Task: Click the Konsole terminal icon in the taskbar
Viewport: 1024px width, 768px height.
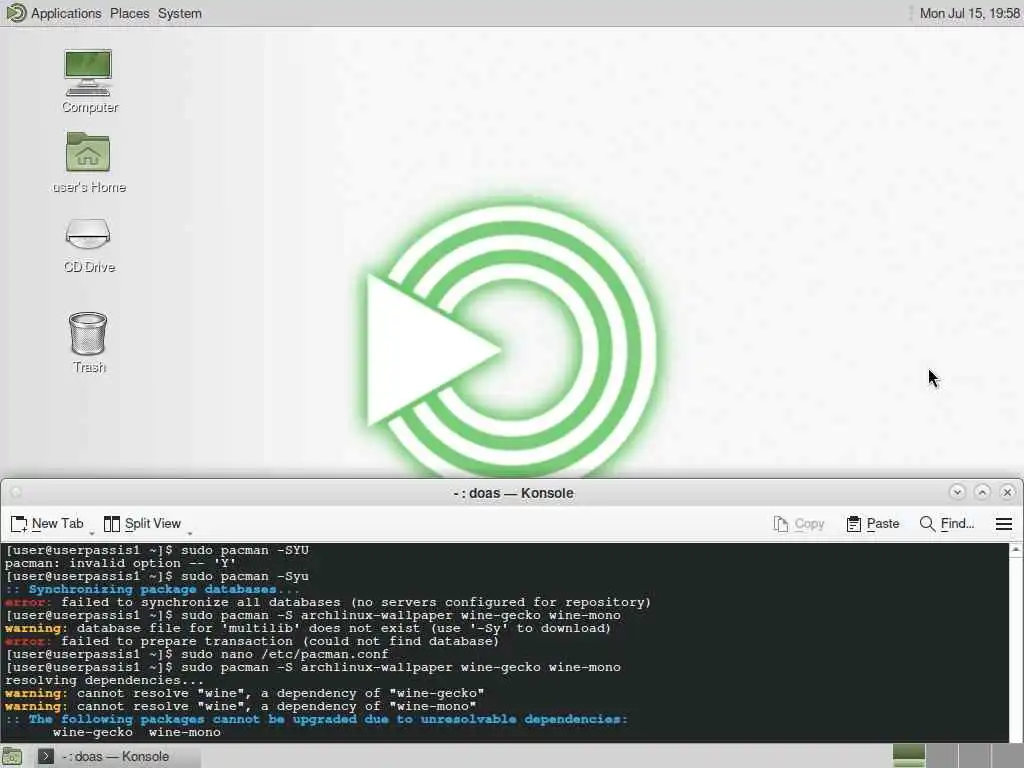Action: [45, 756]
